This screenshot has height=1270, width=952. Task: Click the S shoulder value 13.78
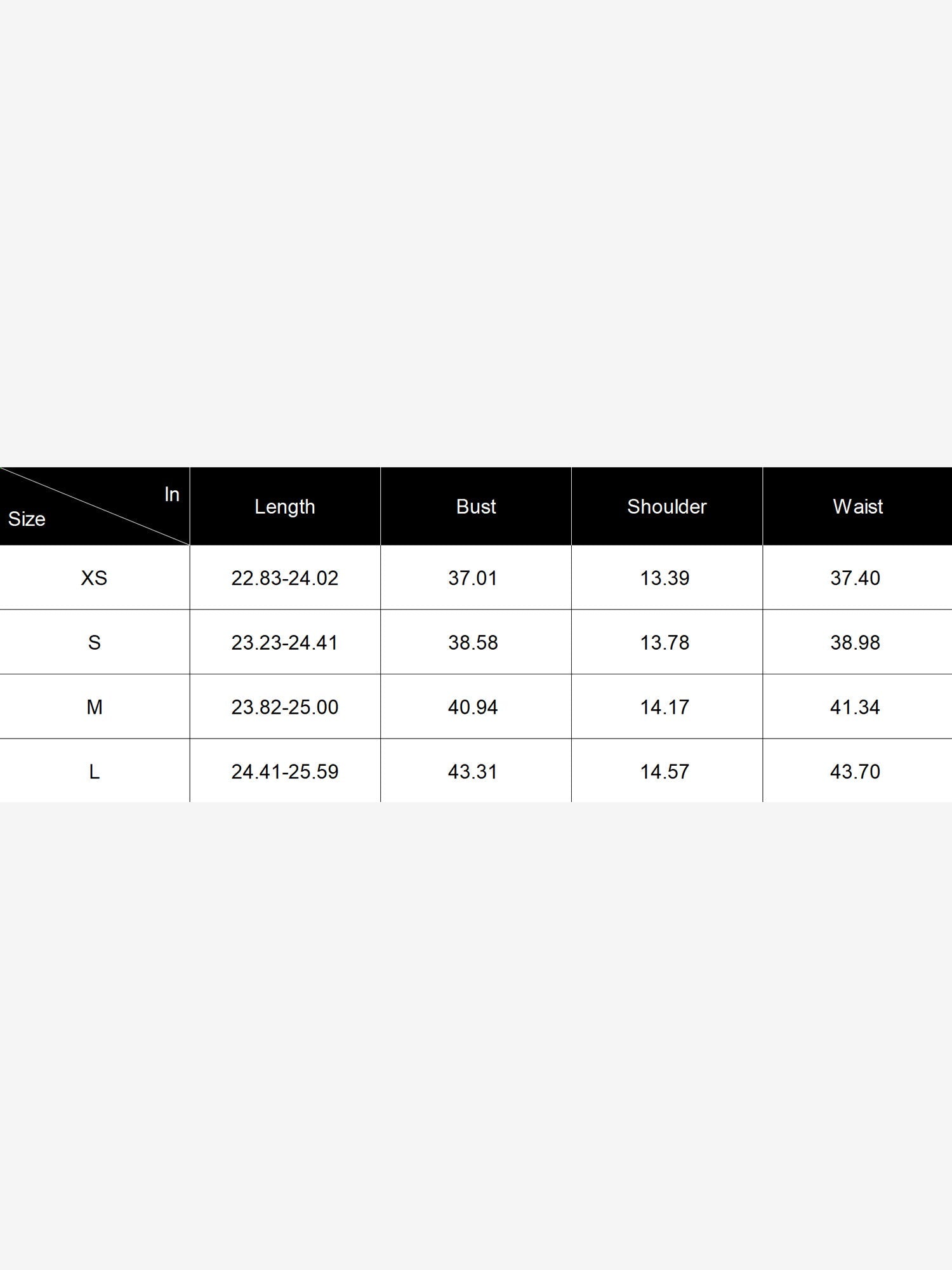664,643
